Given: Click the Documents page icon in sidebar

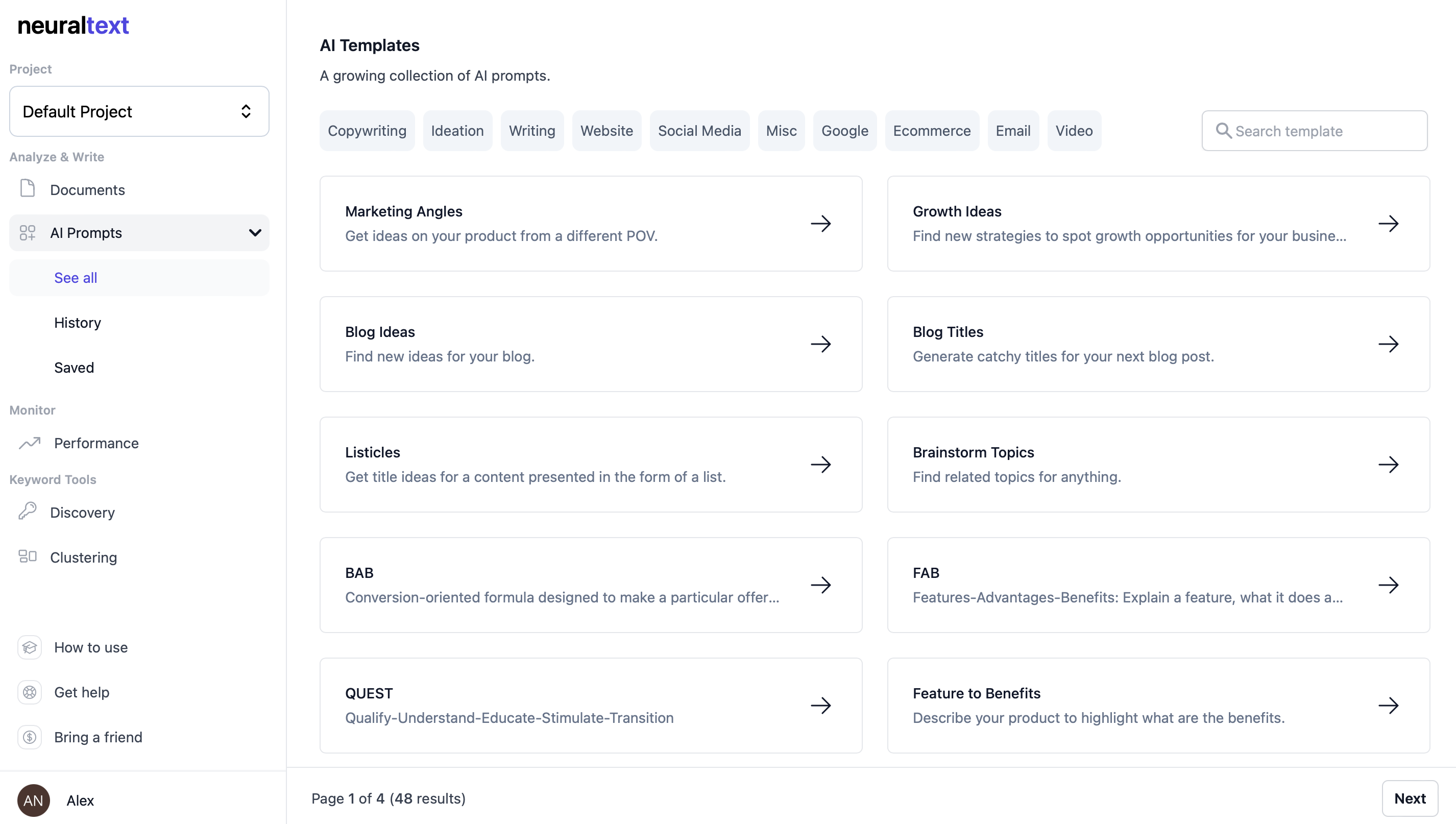Looking at the screenshot, I should click(27, 188).
